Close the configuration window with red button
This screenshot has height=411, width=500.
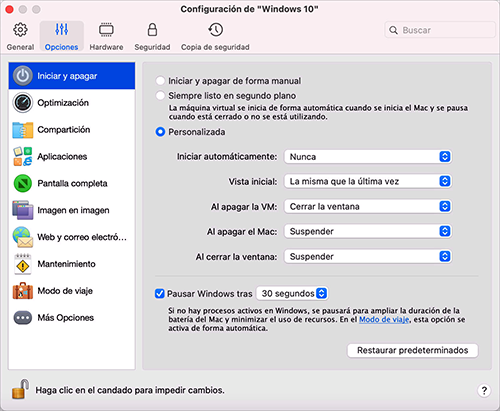9,9
